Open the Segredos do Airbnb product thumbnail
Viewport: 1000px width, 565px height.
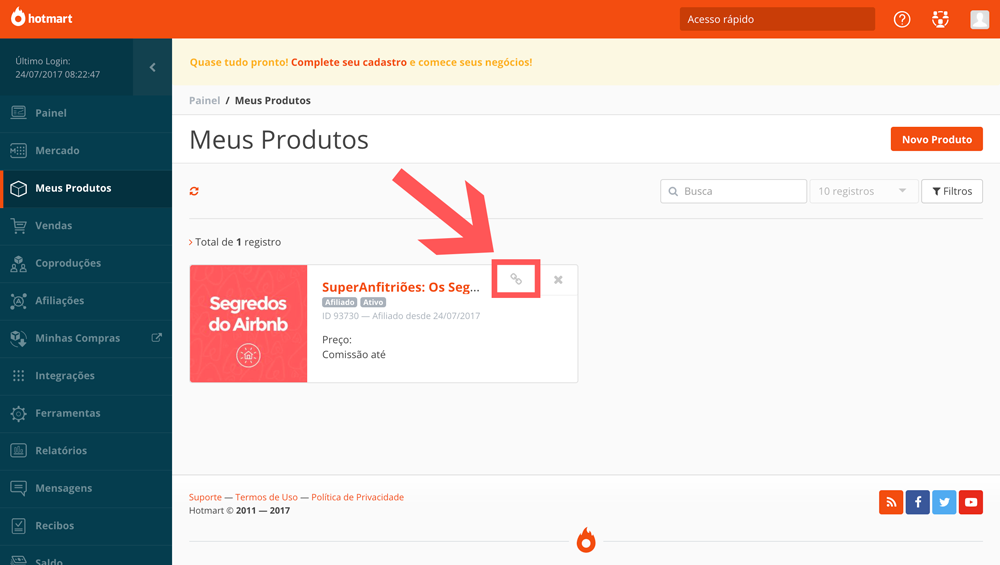pyautogui.click(x=249, y=324)
